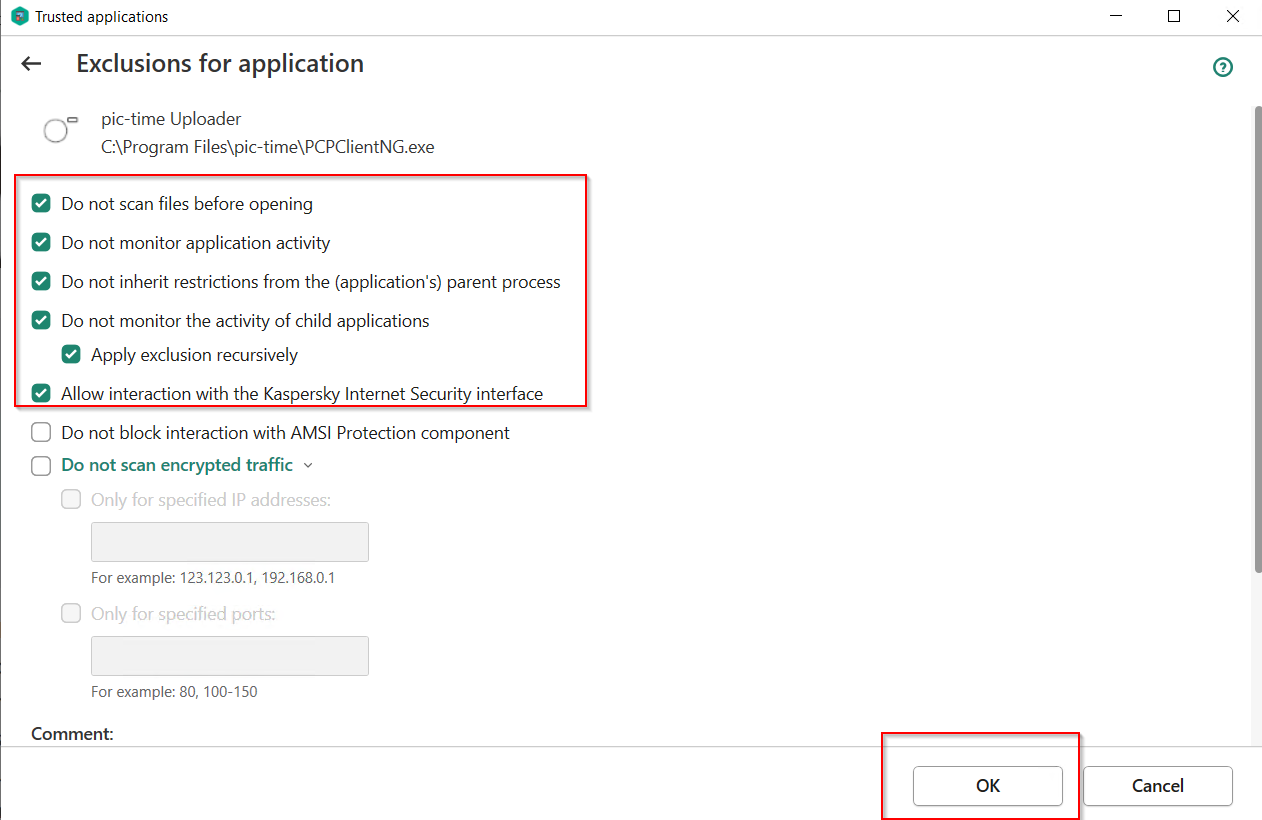Click the Exclusions for application heading
1262x820 pixels.
click(x=220, y=64)
